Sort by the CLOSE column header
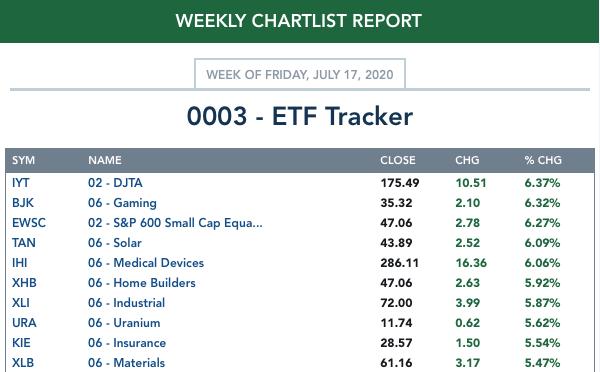Viewport: 600px width, 372px height. (x=398, y=160)
